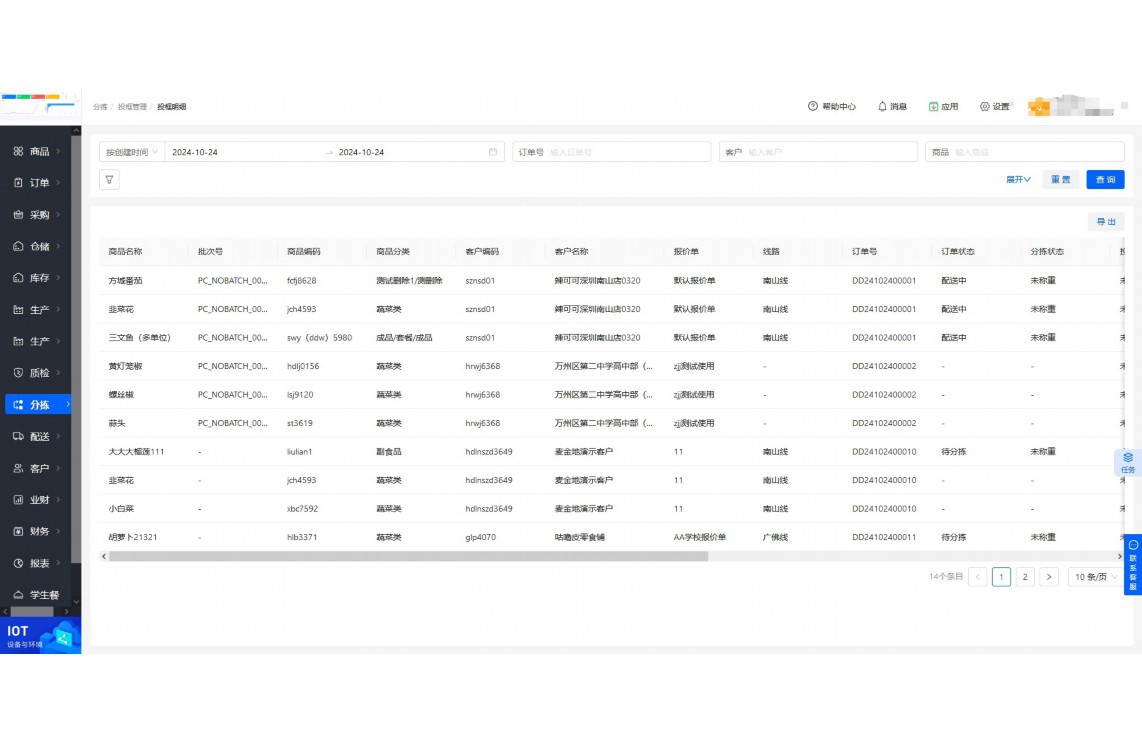Click the 查询 search button
The width and height of the screenshot is (1142, 742).
[x=1105, y=180]
